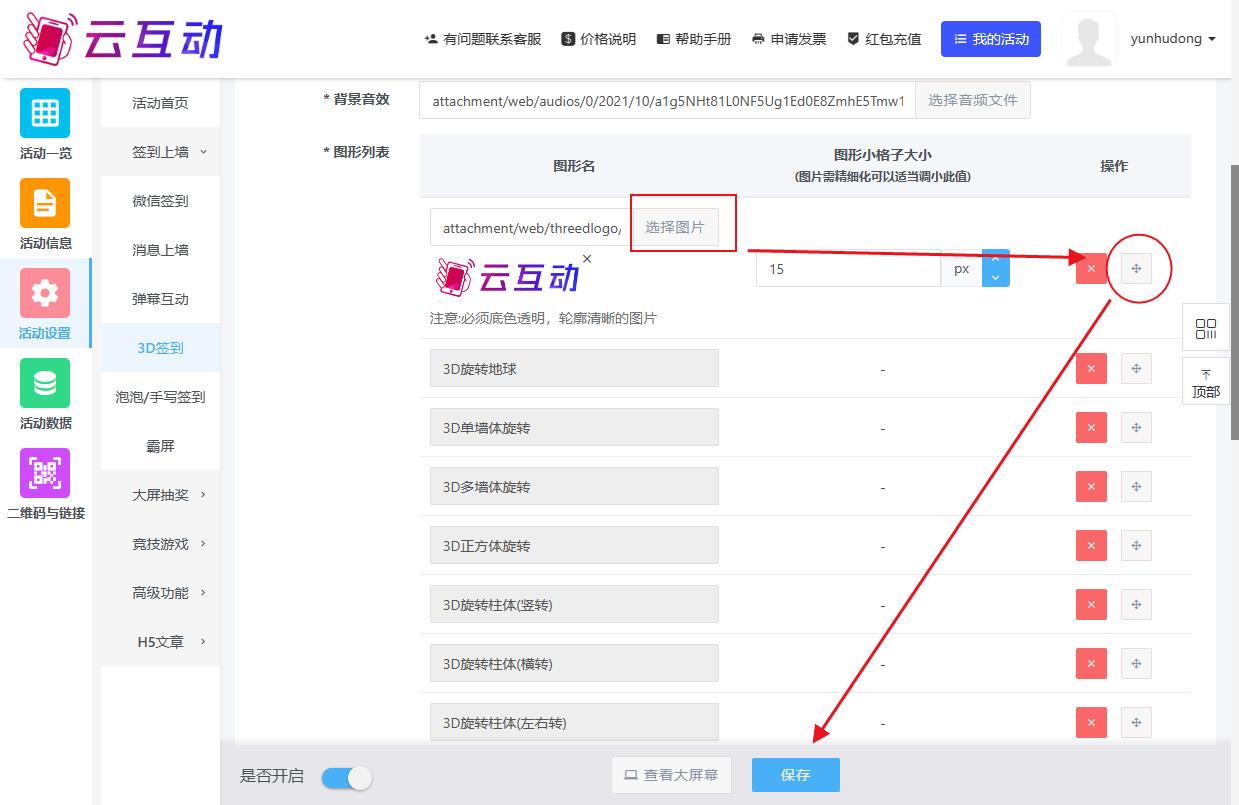Click move handle for 3D单墙体旋转 row
The height and width of the screenshot is (805, 1239).
(x=1136, y=428)
